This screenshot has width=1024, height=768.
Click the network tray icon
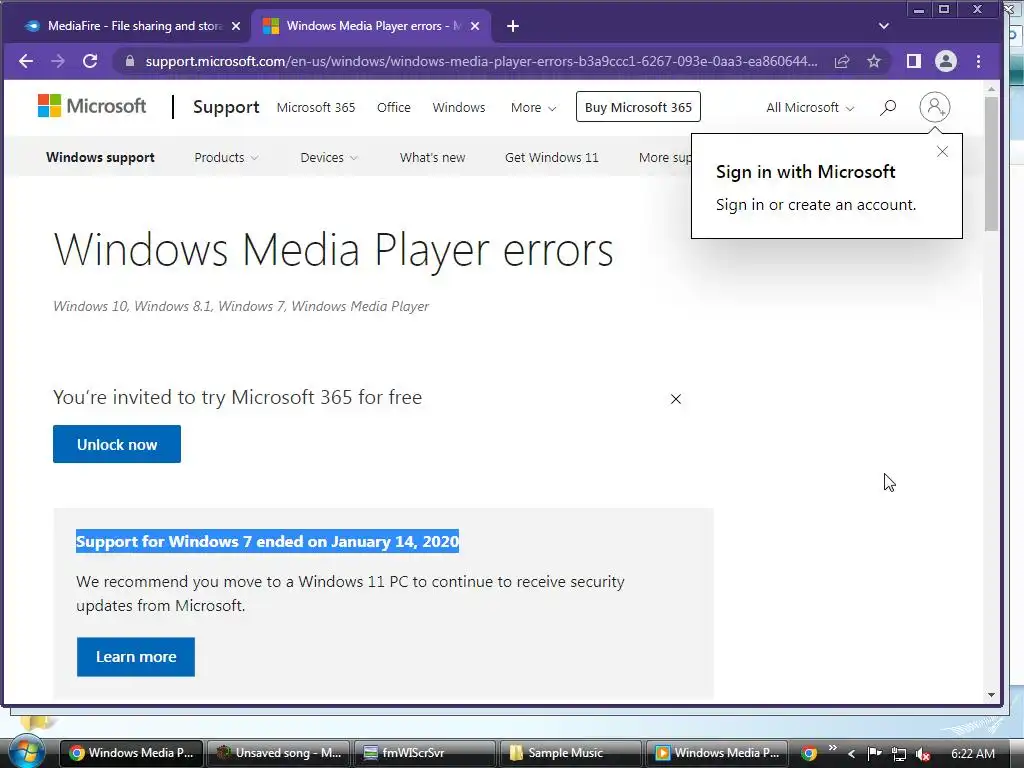point(899,754)
